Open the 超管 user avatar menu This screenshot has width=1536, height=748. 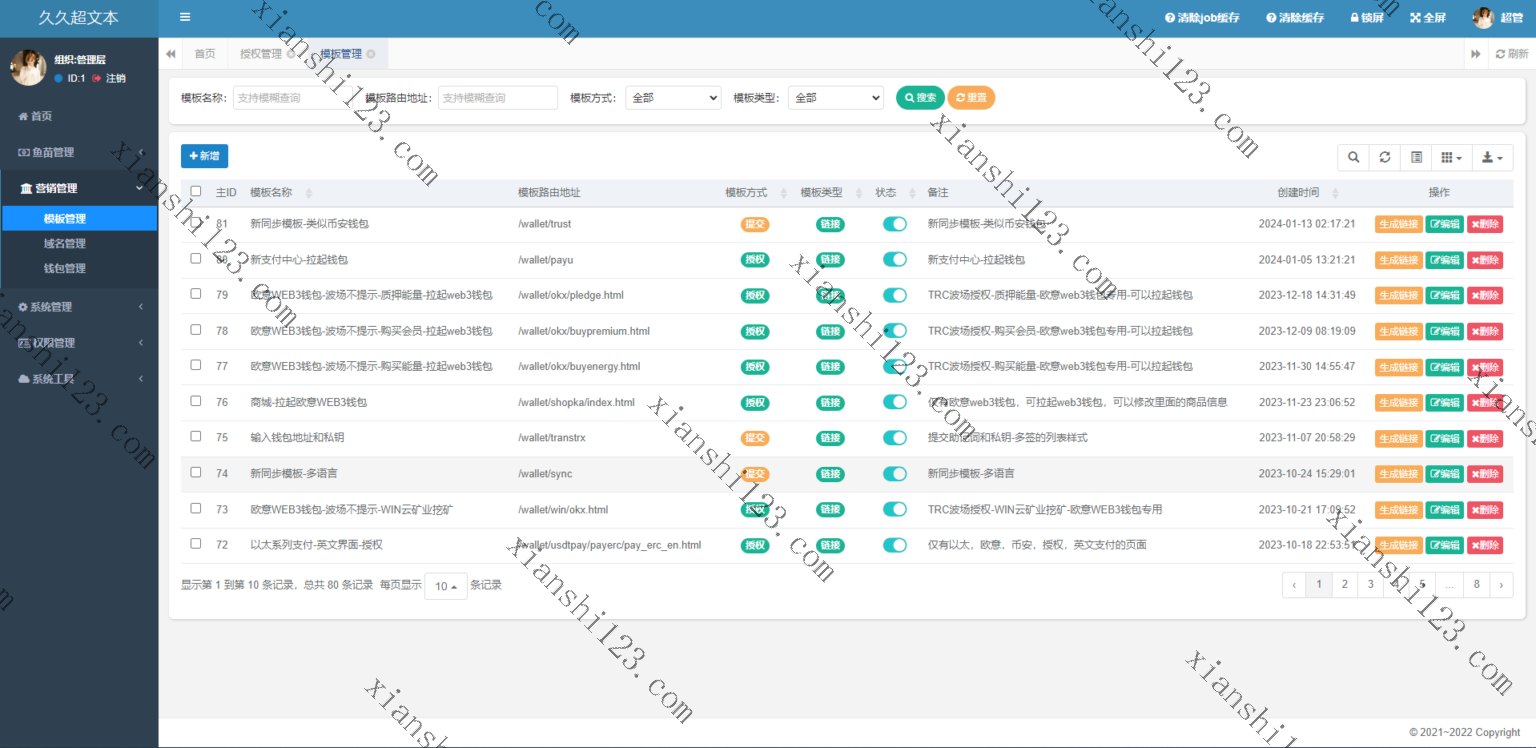pos(1497,18)
